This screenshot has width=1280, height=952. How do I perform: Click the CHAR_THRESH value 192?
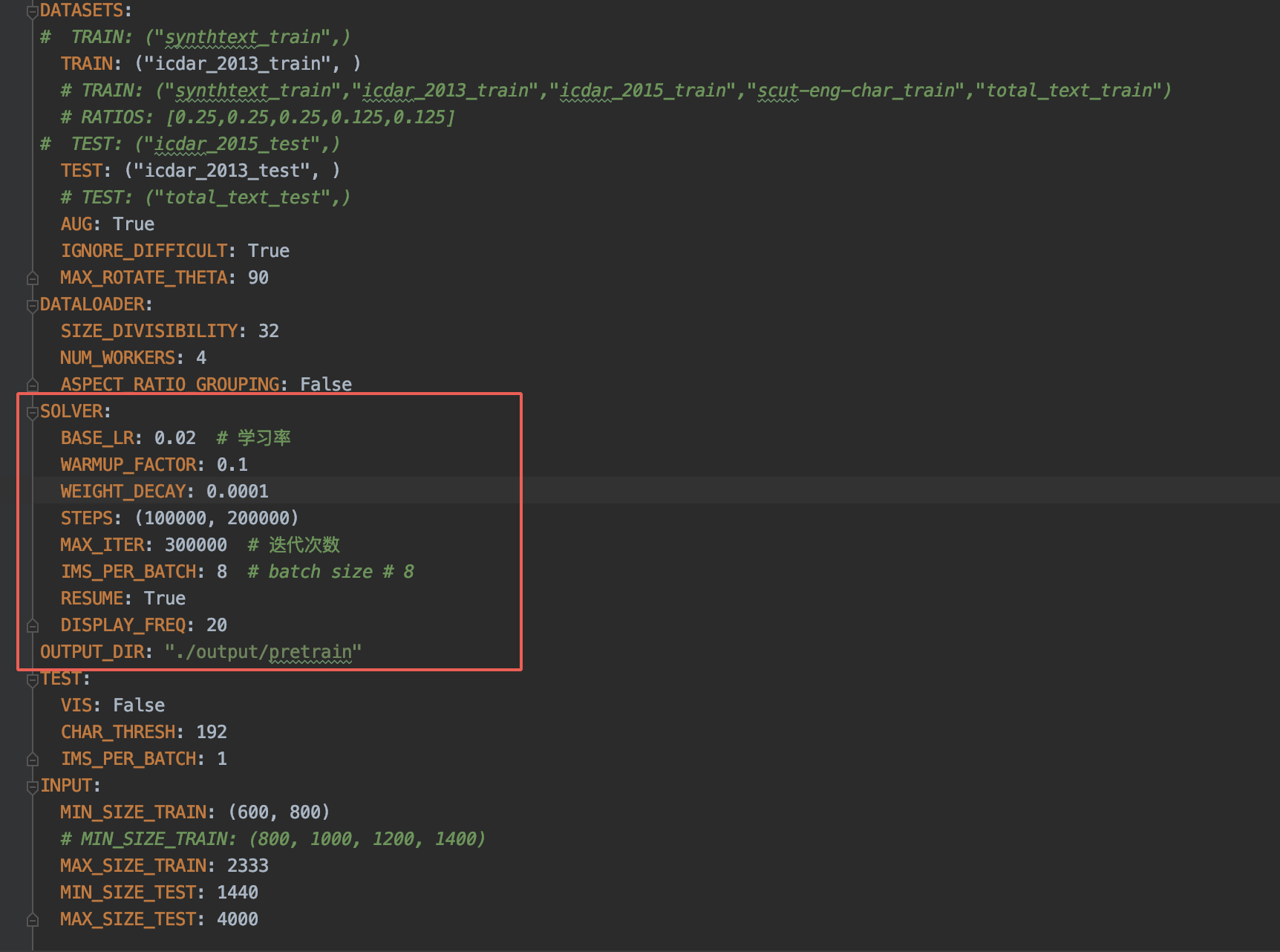click(x=212, y=732)
